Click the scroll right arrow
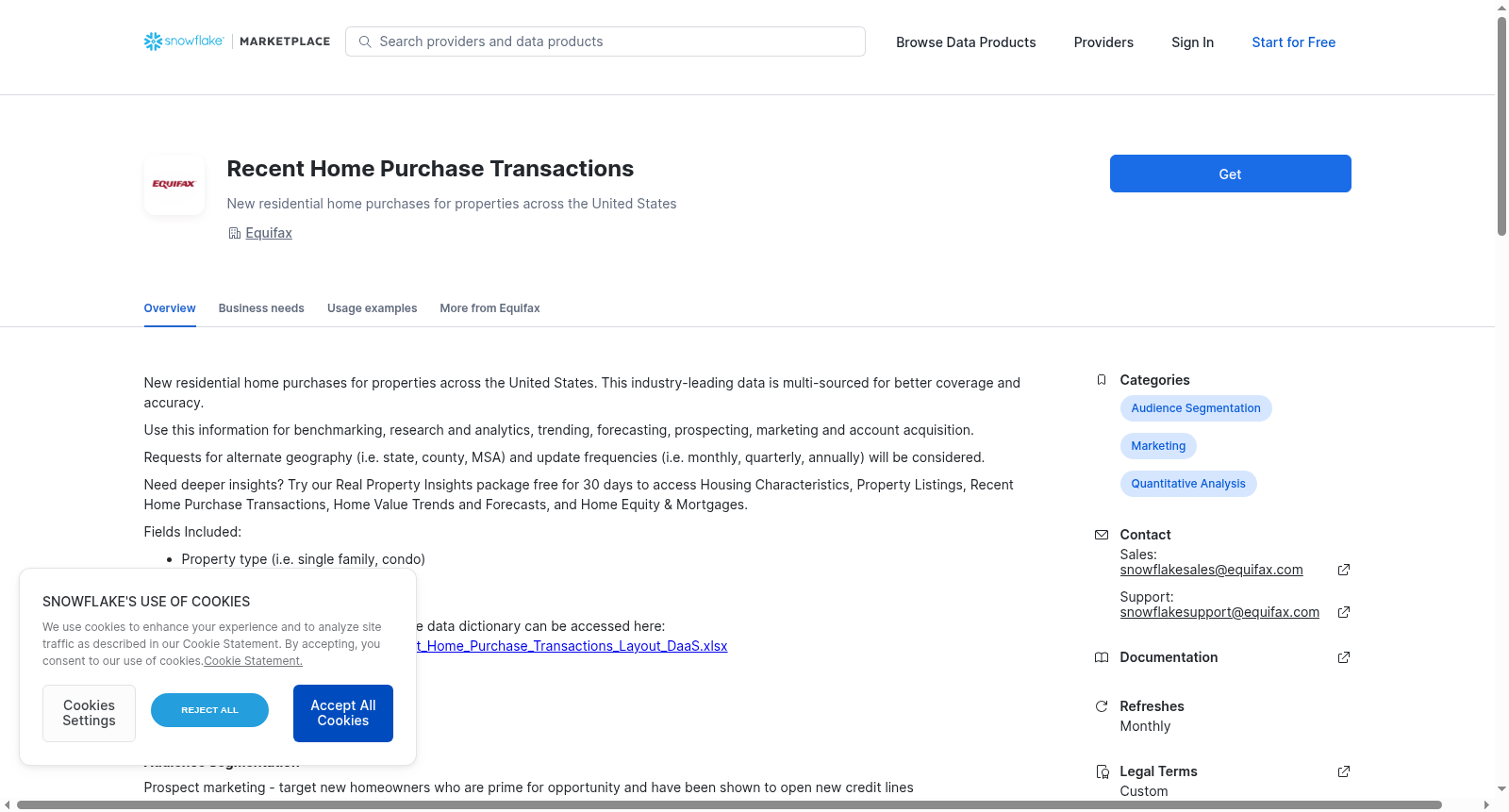This screenshot has height=812, width=1509. [x=1487, y=804]
